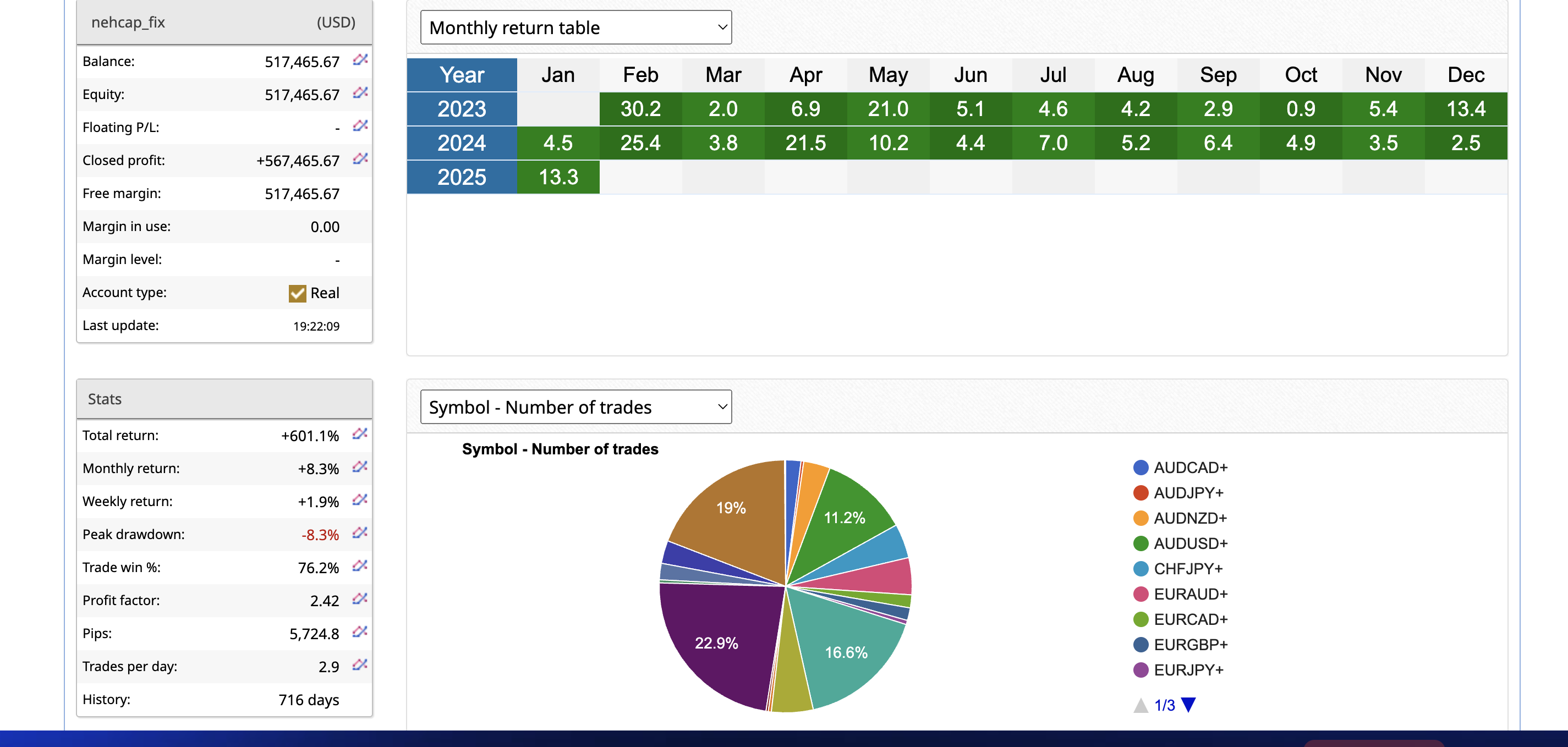The image size is (1568, 747).
Task: Open chart icon for Profit factor
Action: (360, 598)
